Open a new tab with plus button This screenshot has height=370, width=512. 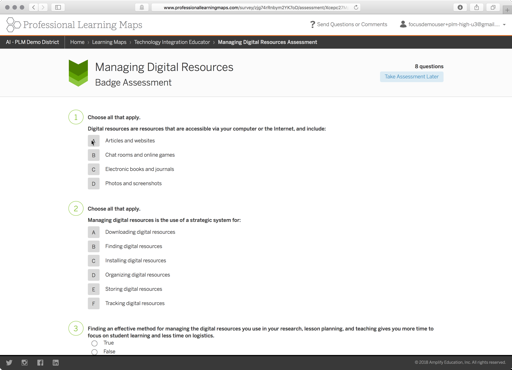507,10
